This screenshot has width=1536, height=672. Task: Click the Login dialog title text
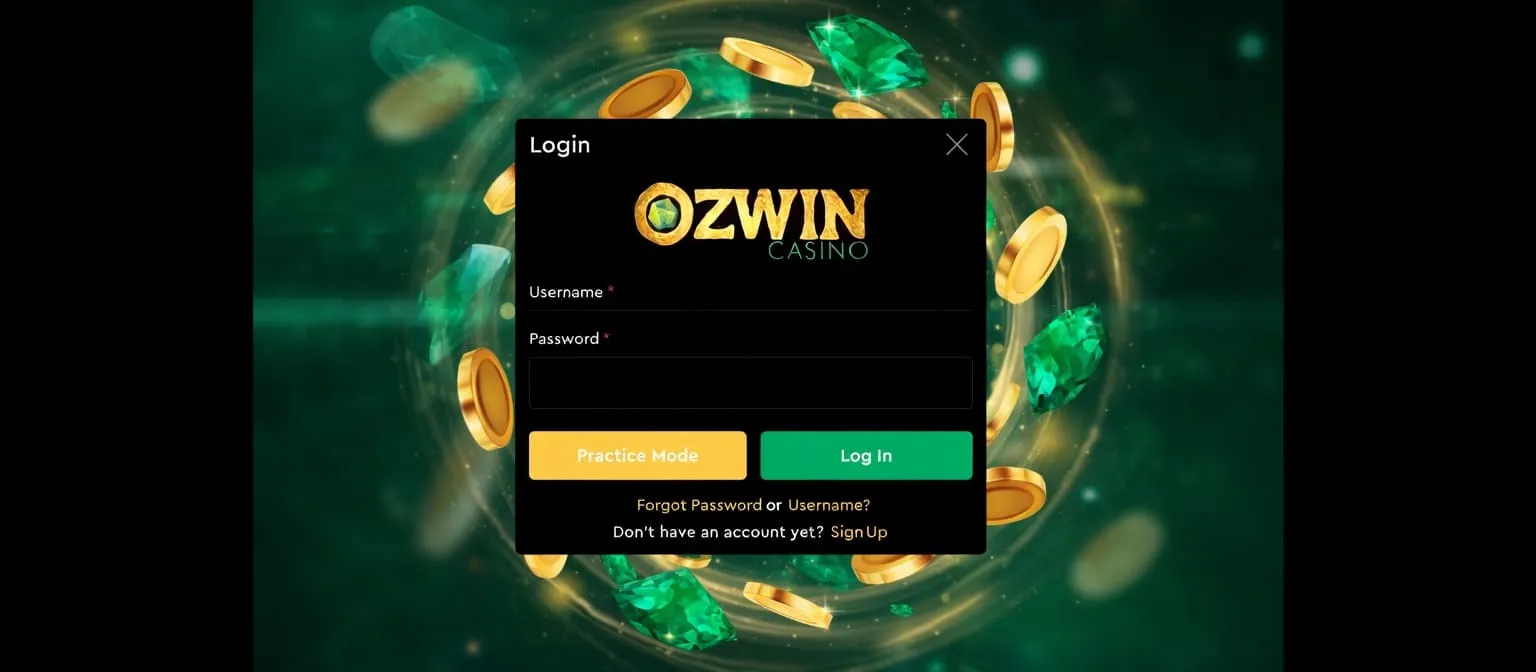pyautogui.click(x=560, y=145)
